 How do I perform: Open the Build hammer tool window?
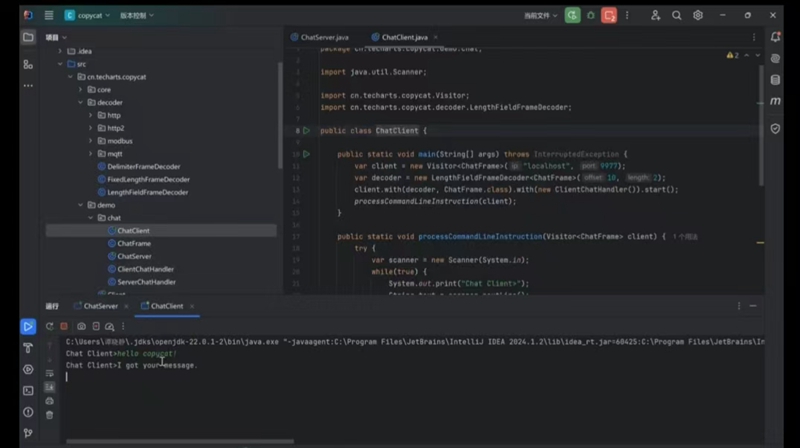[28, 348]
